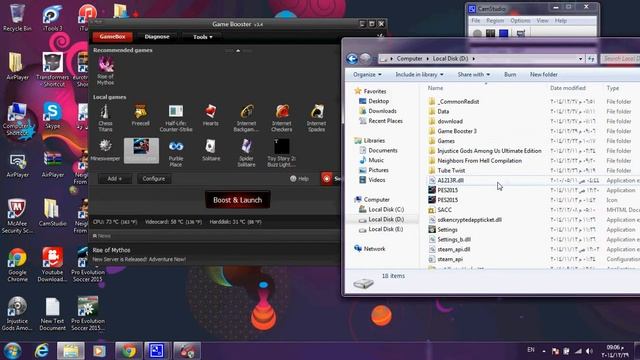This screenshot has width=640, height=360.
Task: Open Google Chrome from the taskbar
Action: (x=128, y=351)
